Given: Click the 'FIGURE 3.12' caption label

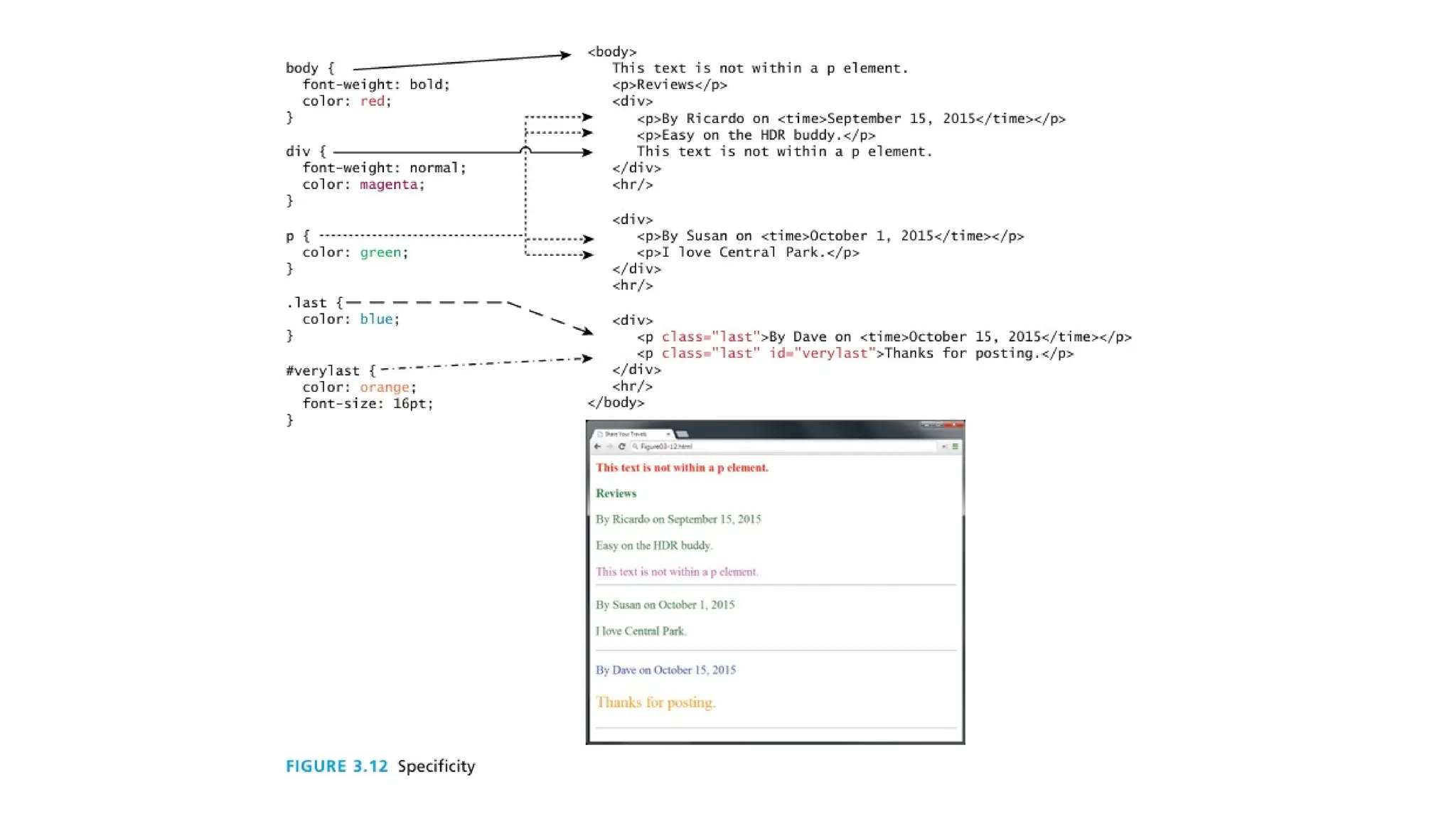Looking at the screenshot, I should 336,766.
